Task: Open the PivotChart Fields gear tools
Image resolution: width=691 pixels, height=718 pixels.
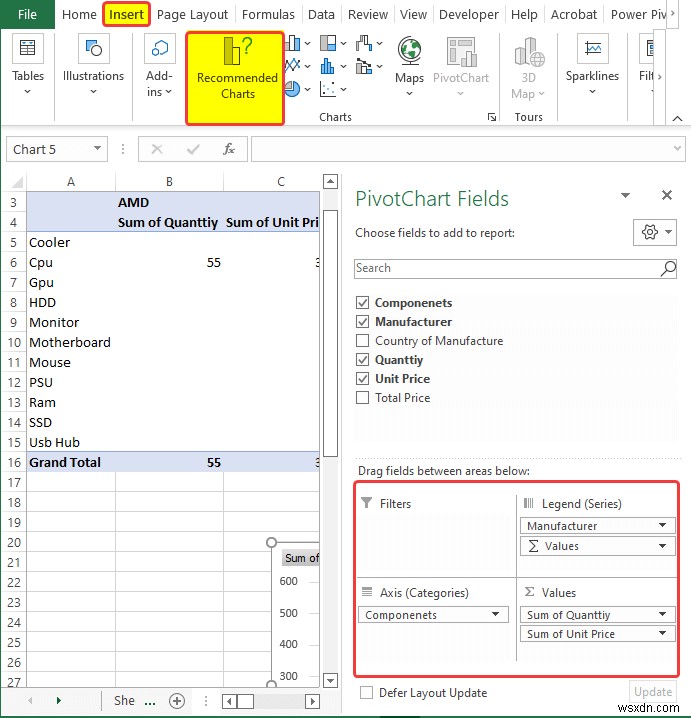Action: 655,232
